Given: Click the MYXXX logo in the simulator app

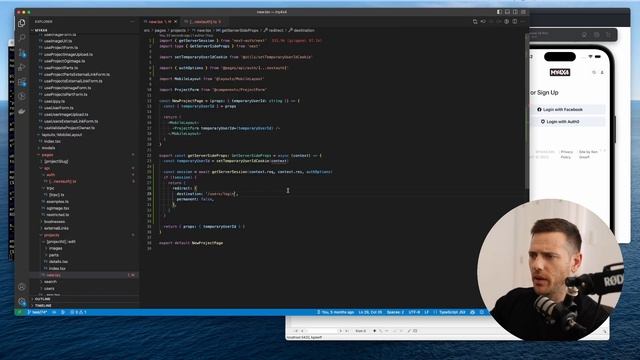Looking at the screenshot, I should (x=560, y=72).
